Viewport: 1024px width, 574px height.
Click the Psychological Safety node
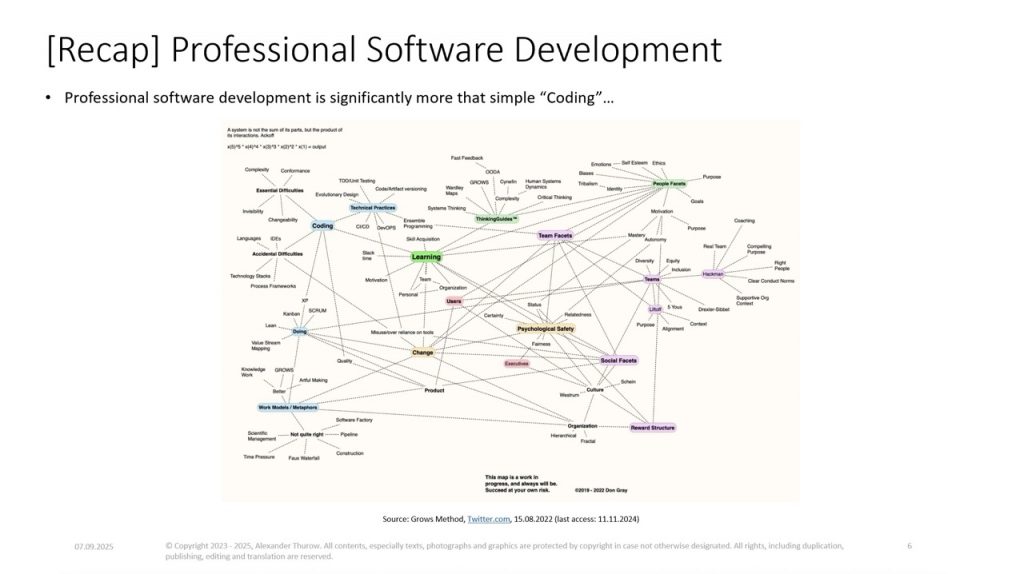pyautogui.click(x=545, y=328)
